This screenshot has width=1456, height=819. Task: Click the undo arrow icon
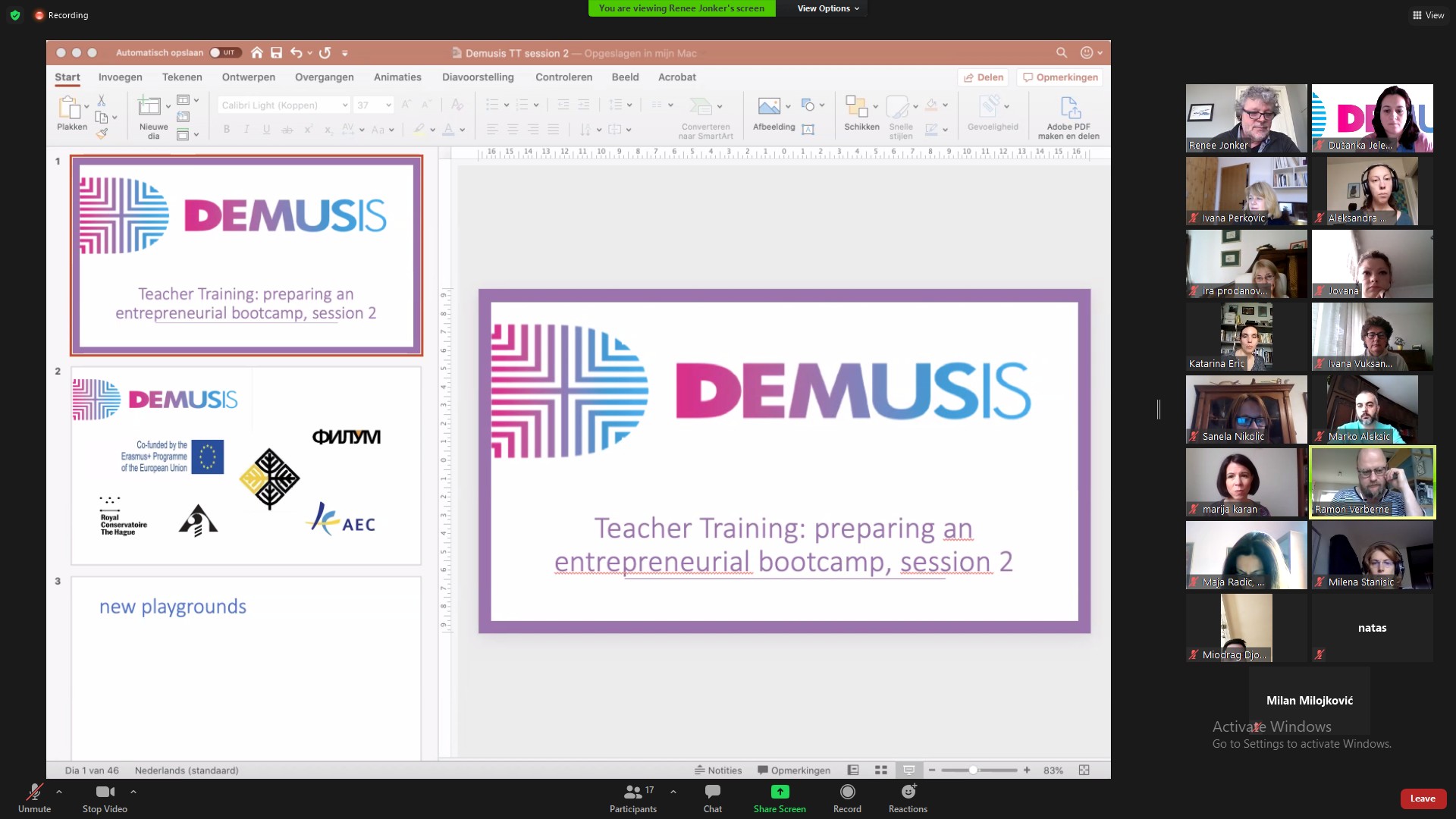point(296,52)
